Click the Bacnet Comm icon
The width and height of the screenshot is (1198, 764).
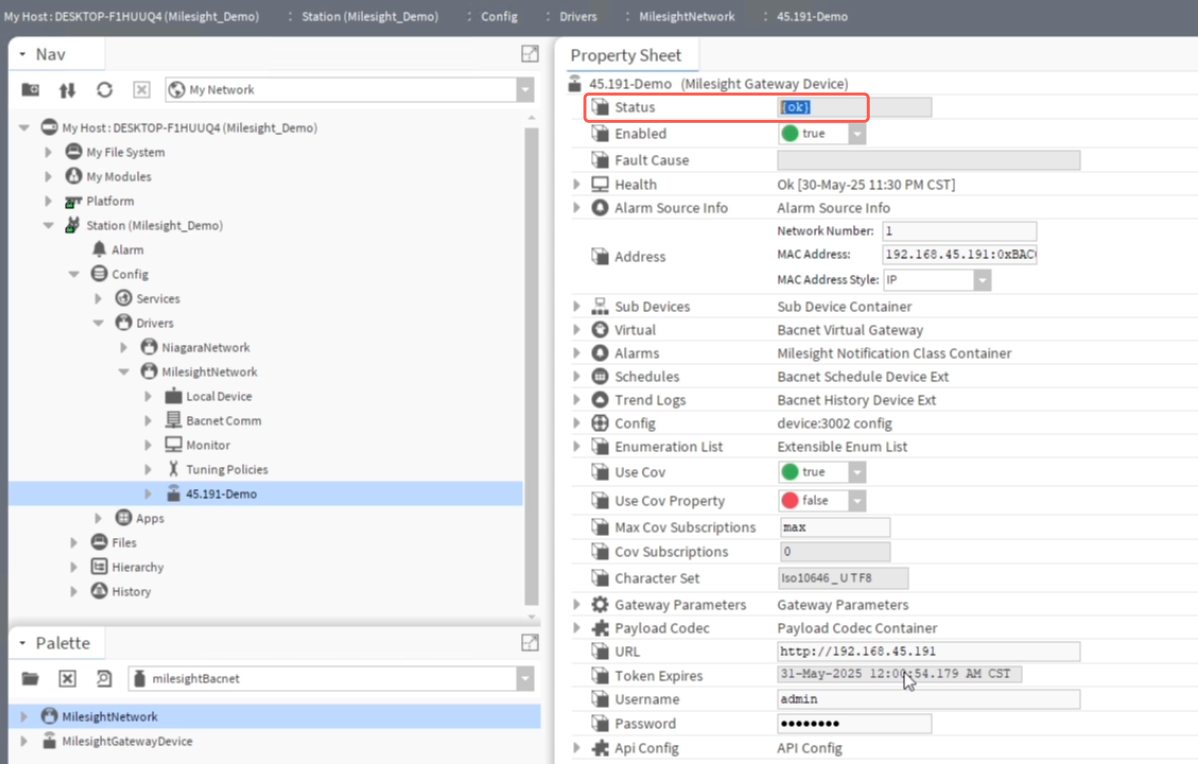[x=173, y=420]
